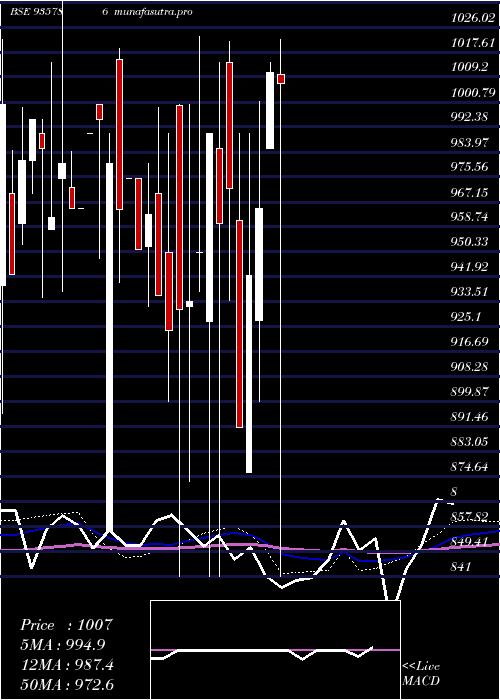
Task: Click the 941.92 price axis label
Action: click(470, 267)
